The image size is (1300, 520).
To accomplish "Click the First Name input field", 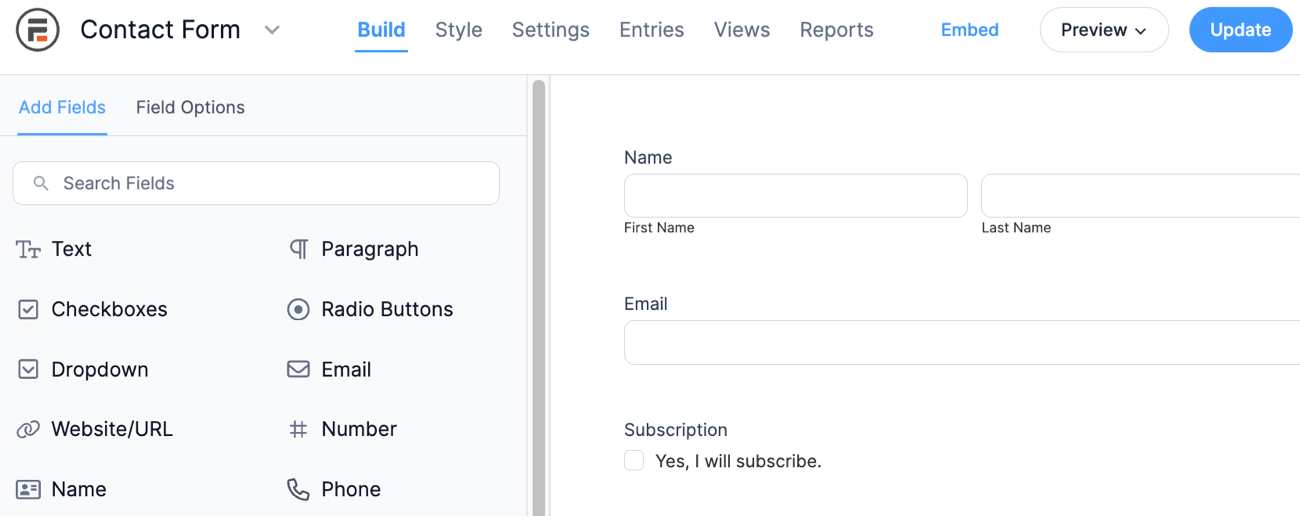I will click(x=796, y=196).
